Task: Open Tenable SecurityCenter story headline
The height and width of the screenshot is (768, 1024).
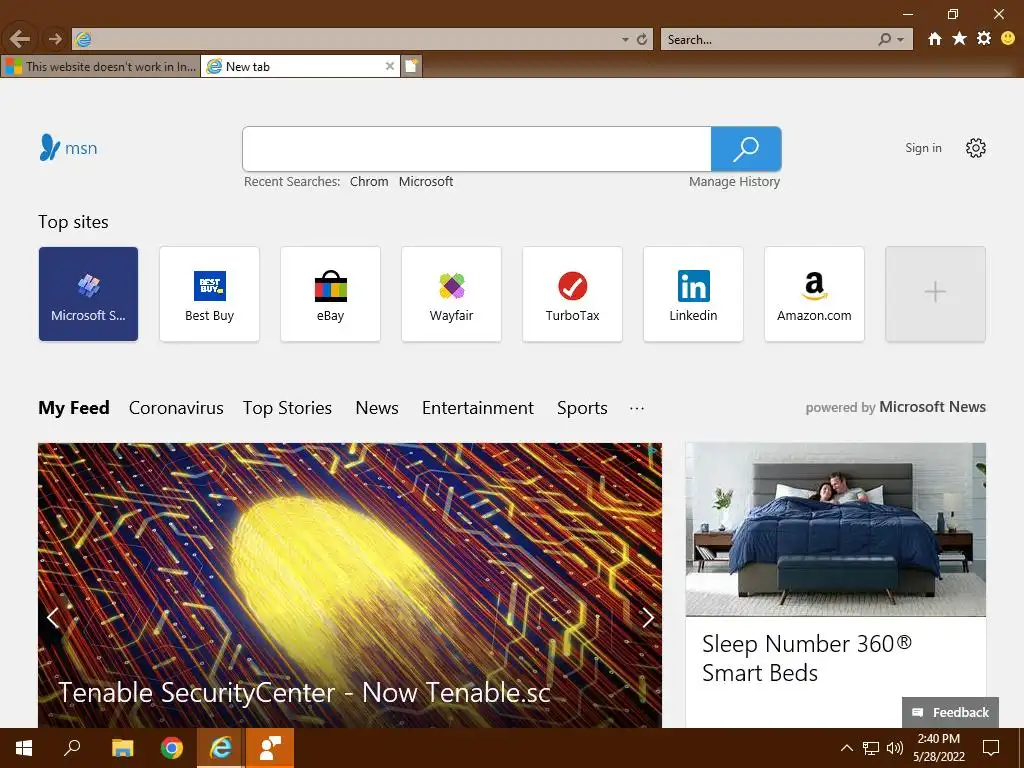Action: click(x=304, y=693)
